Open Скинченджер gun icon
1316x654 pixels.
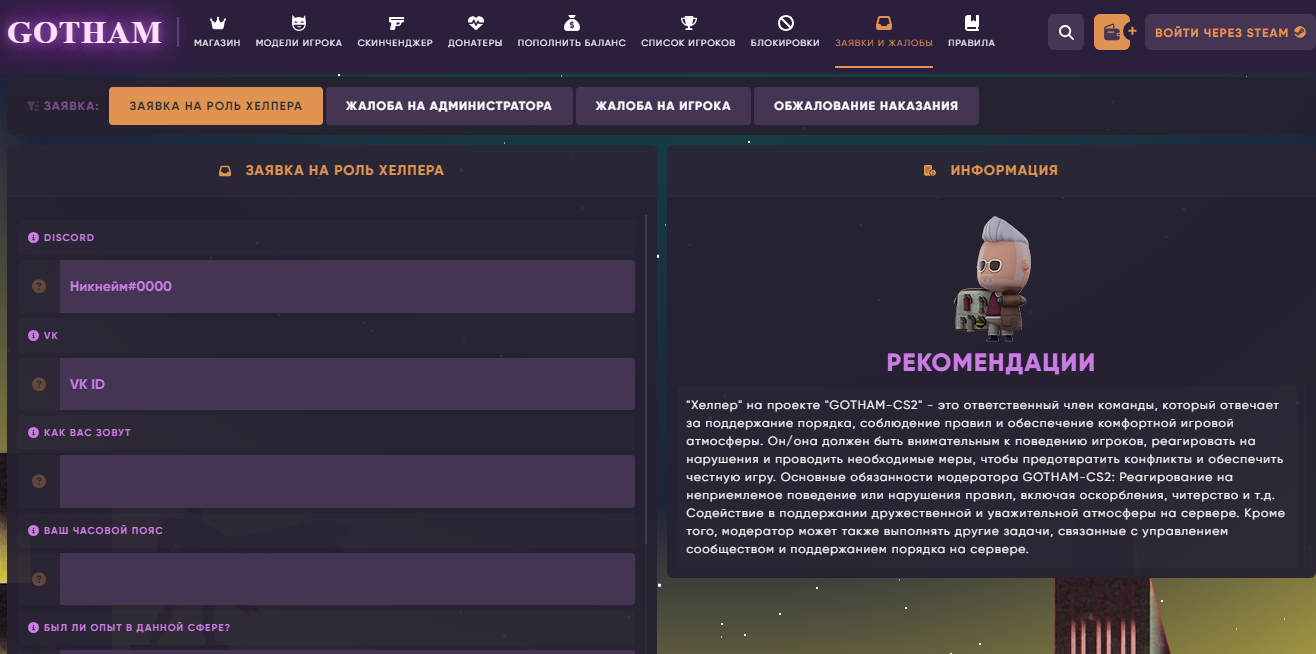point(395,23)
